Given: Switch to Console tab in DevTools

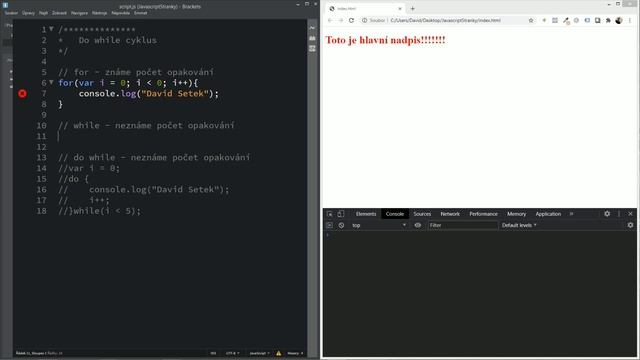Looking at the screenshot, I should click(395, 214).
